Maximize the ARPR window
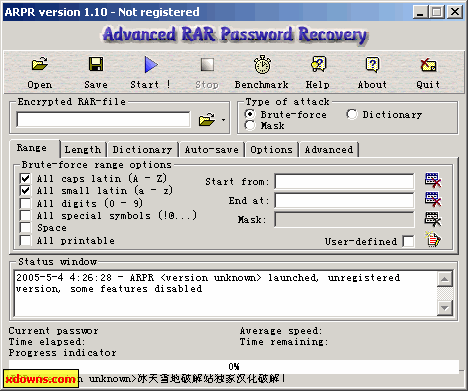The width and height of the screenshot is (468, 391). pyautogui.click(x=437, y=12)
